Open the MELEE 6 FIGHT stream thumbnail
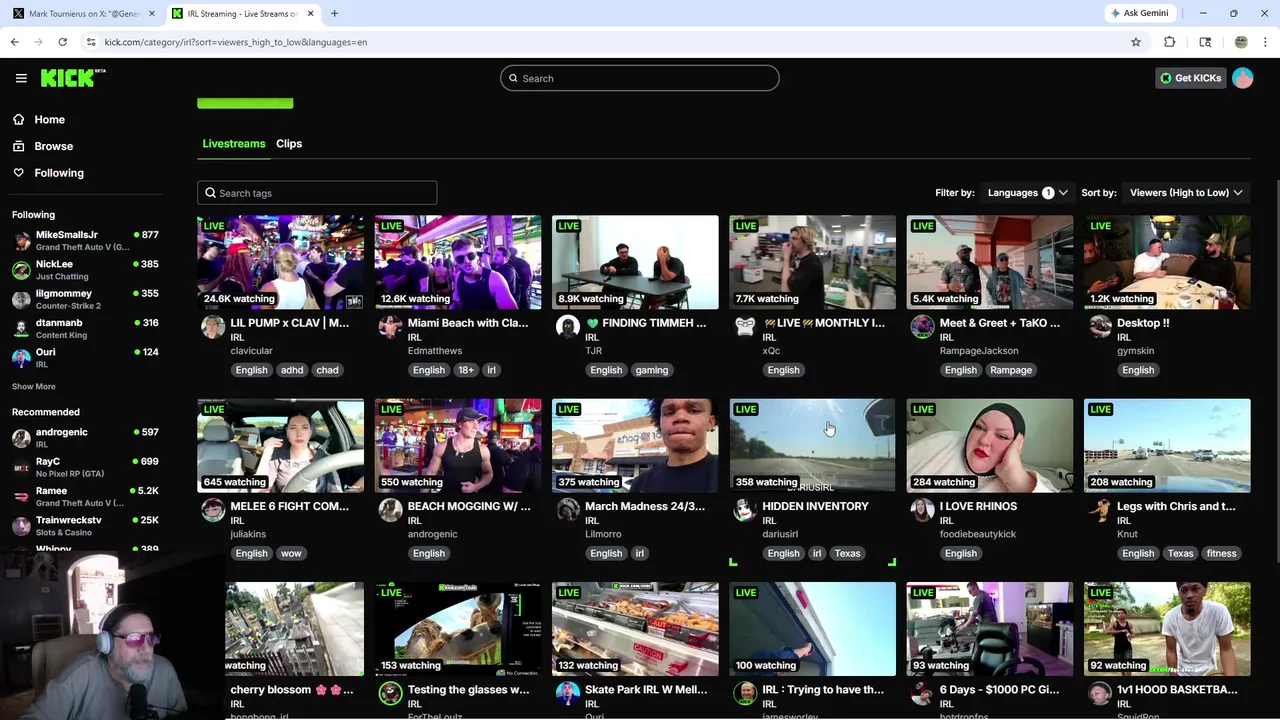 (281, 445)
